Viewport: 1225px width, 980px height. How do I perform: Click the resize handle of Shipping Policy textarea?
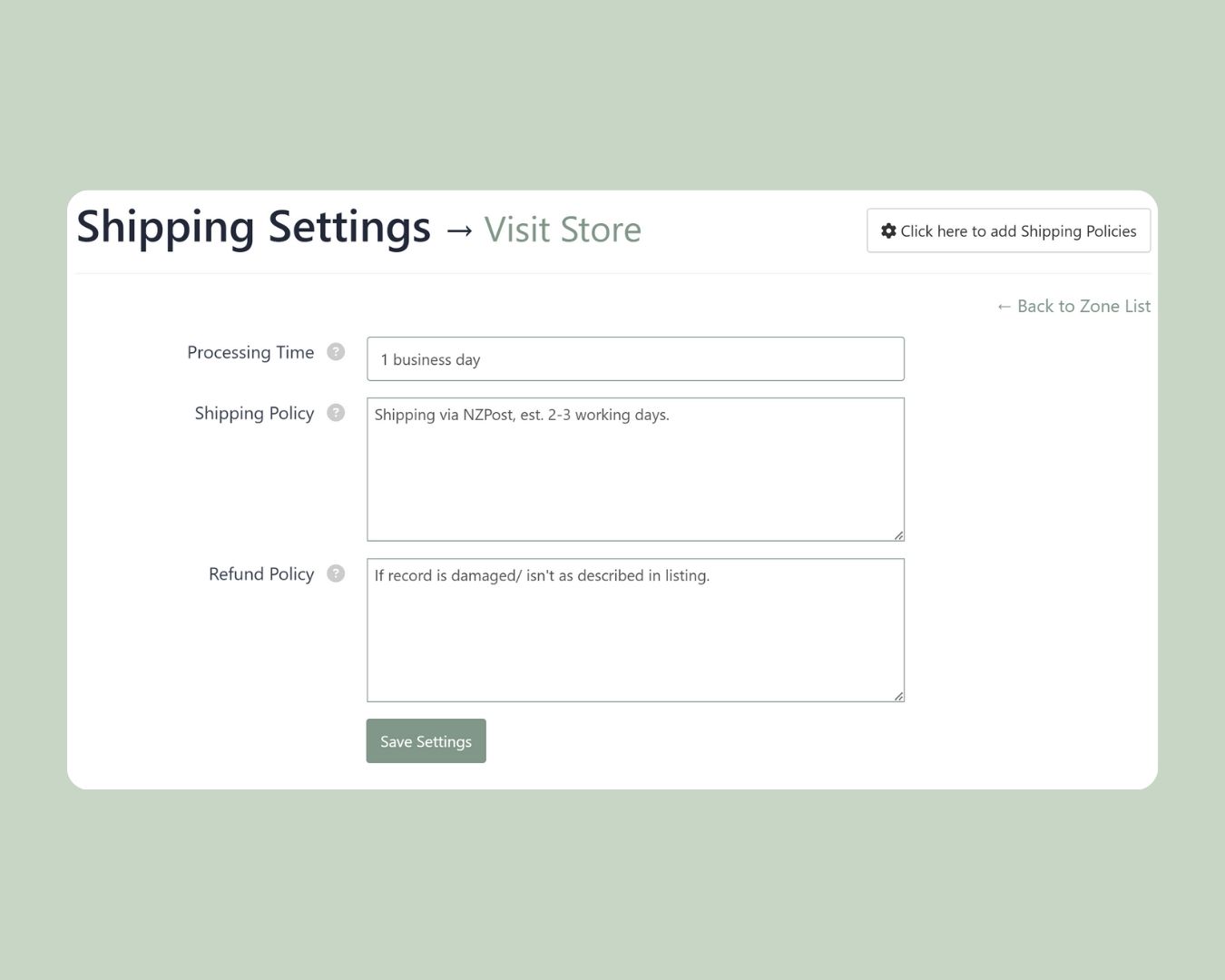898,535
